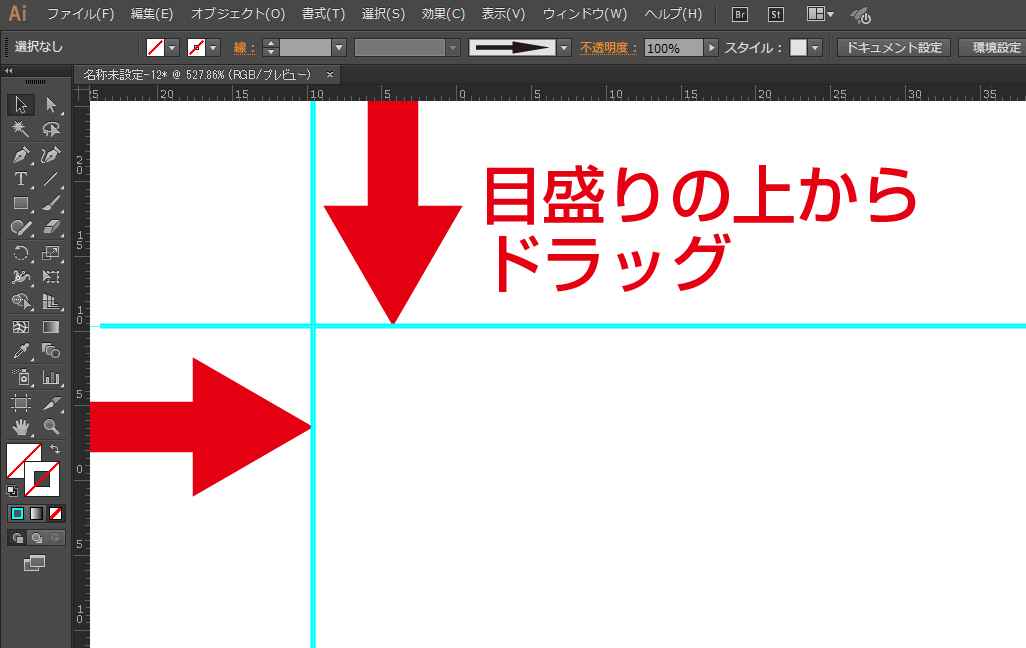The width and height of the screenshot is (1026, 648).
Task: Select the Rotate tool
Action: (21, 253)
